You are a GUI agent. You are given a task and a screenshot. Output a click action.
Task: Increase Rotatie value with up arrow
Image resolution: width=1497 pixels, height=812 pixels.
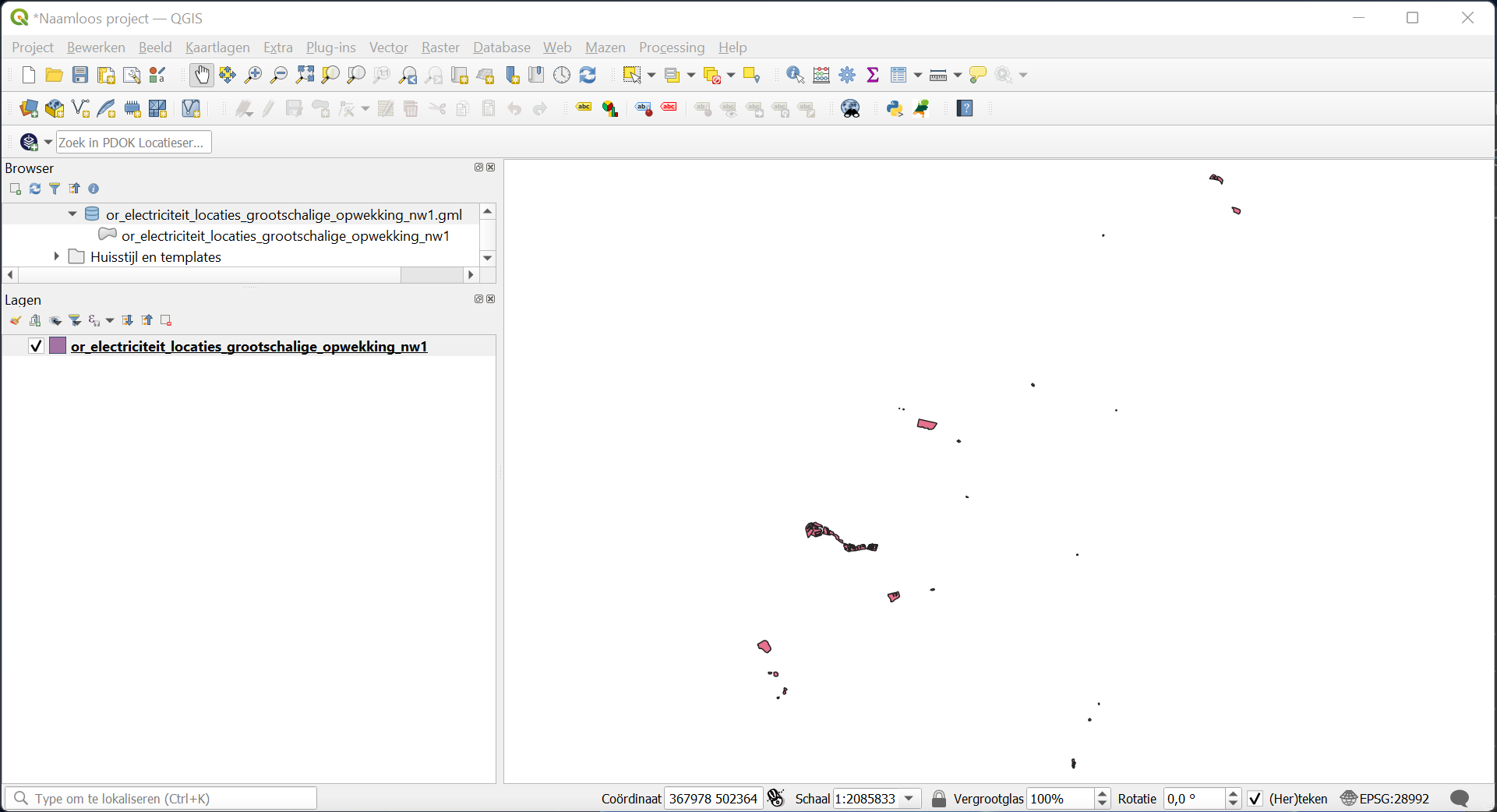point(1233,794)
